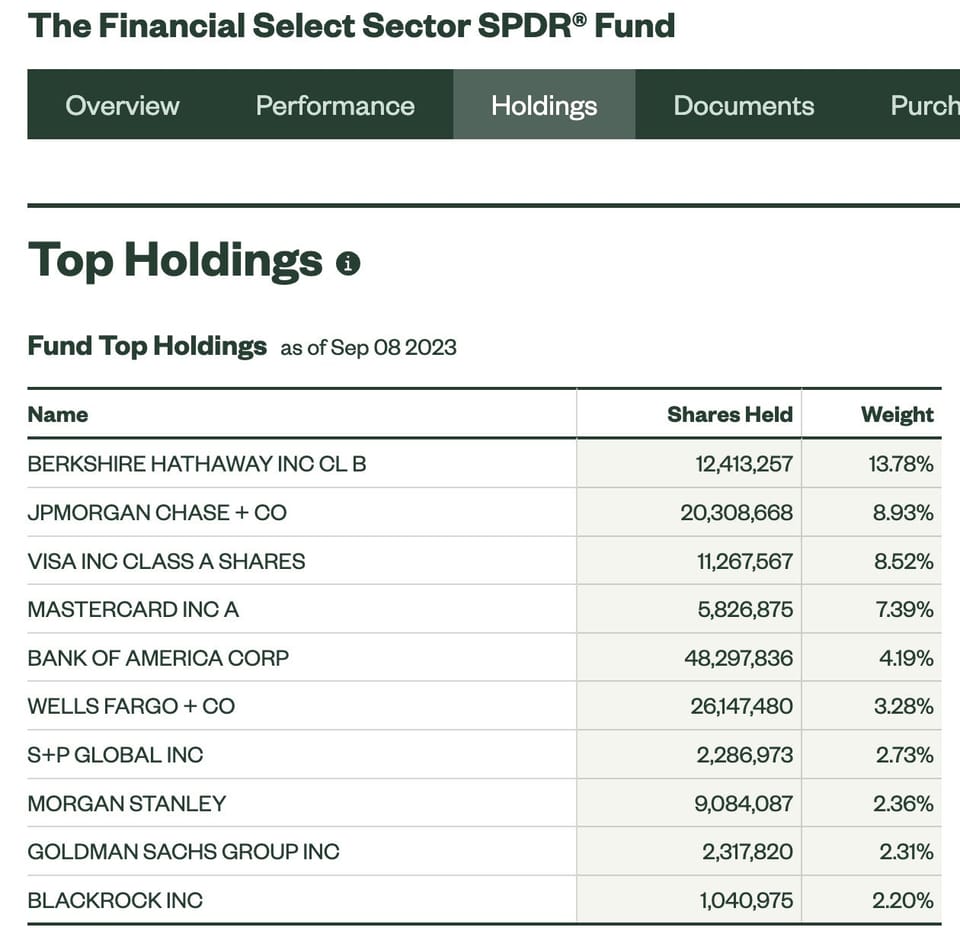Open the Overview tab
The width and height of the screenshot is (960, 949).
pyautogui.click(x=122, y=106)
